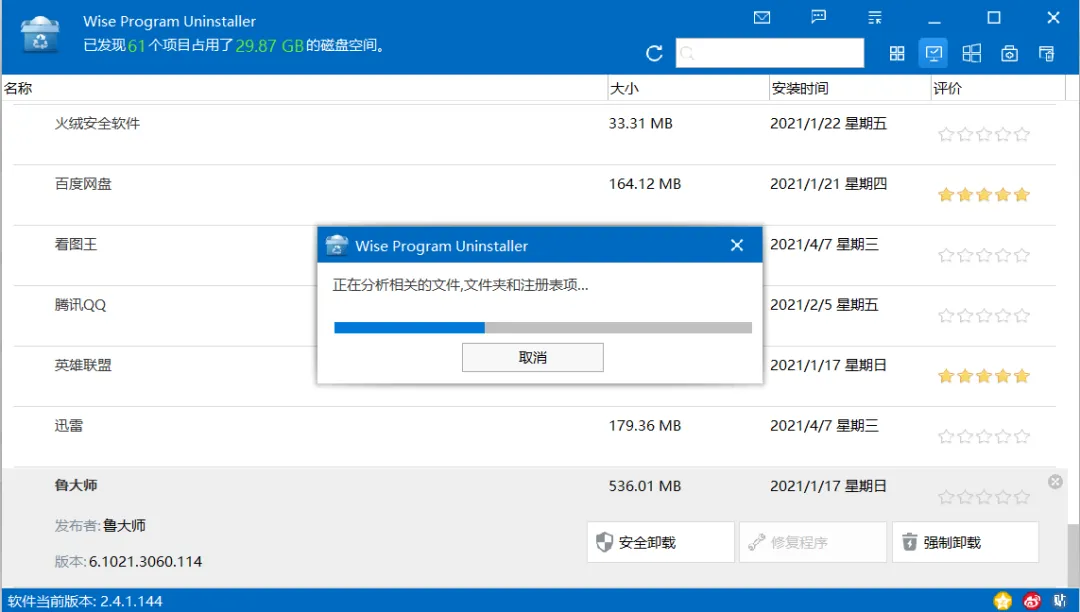
Task: Click the 179.36 MB size value
Action: 645,425
